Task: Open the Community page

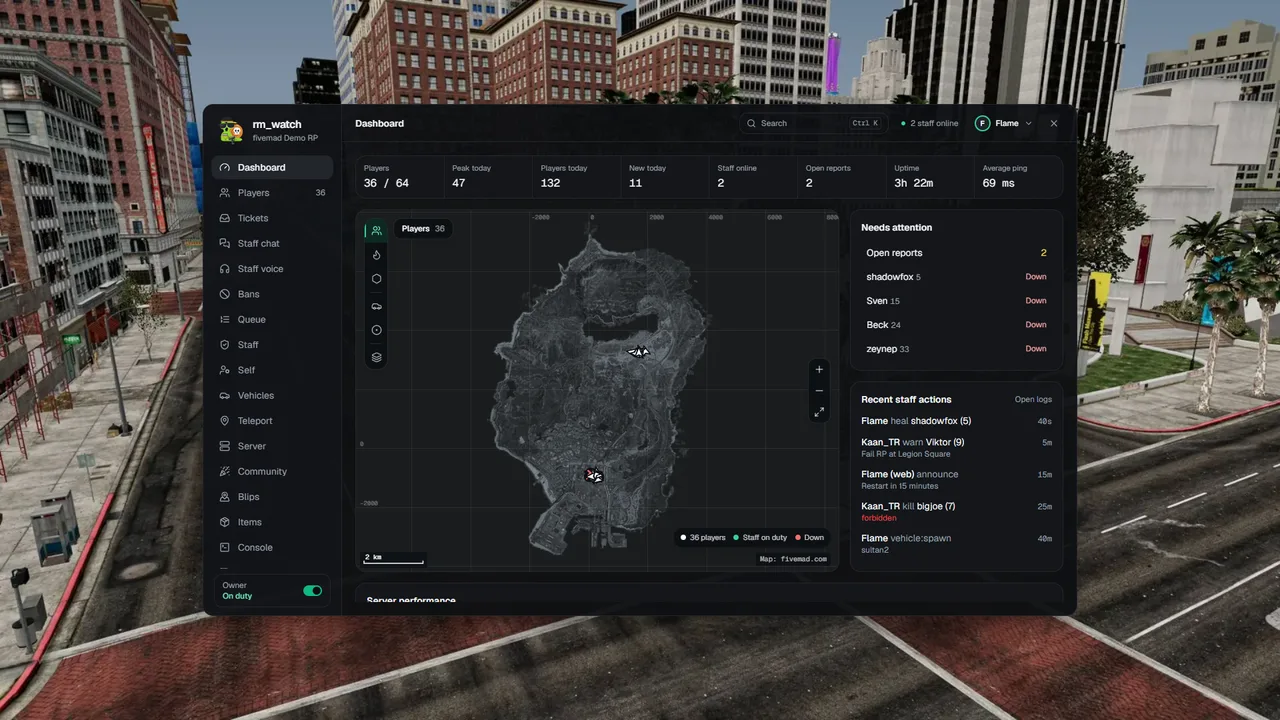Action: click(273, 472)
